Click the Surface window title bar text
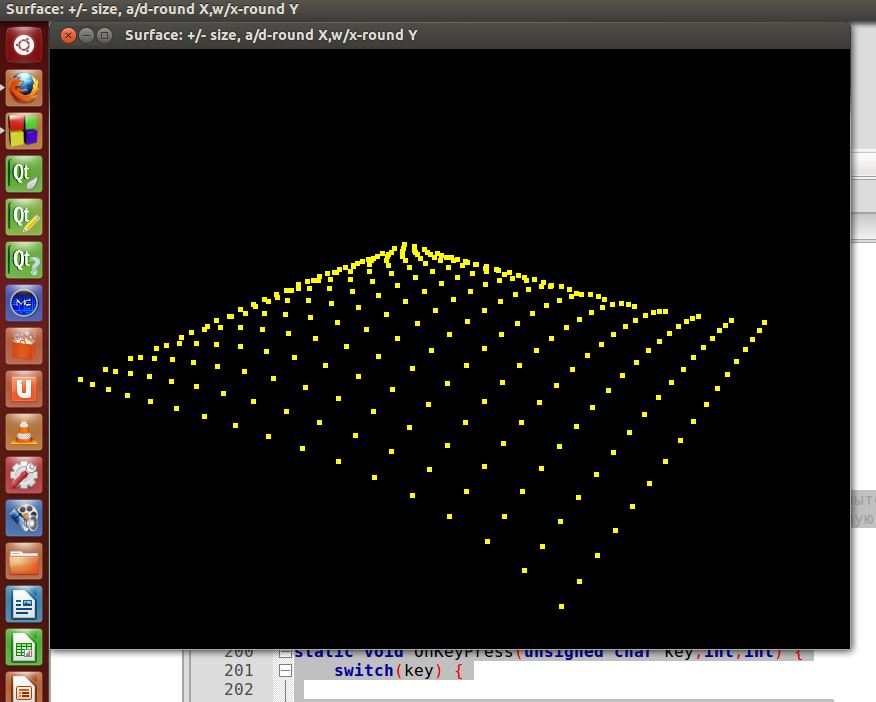 (x=271, y=35)
